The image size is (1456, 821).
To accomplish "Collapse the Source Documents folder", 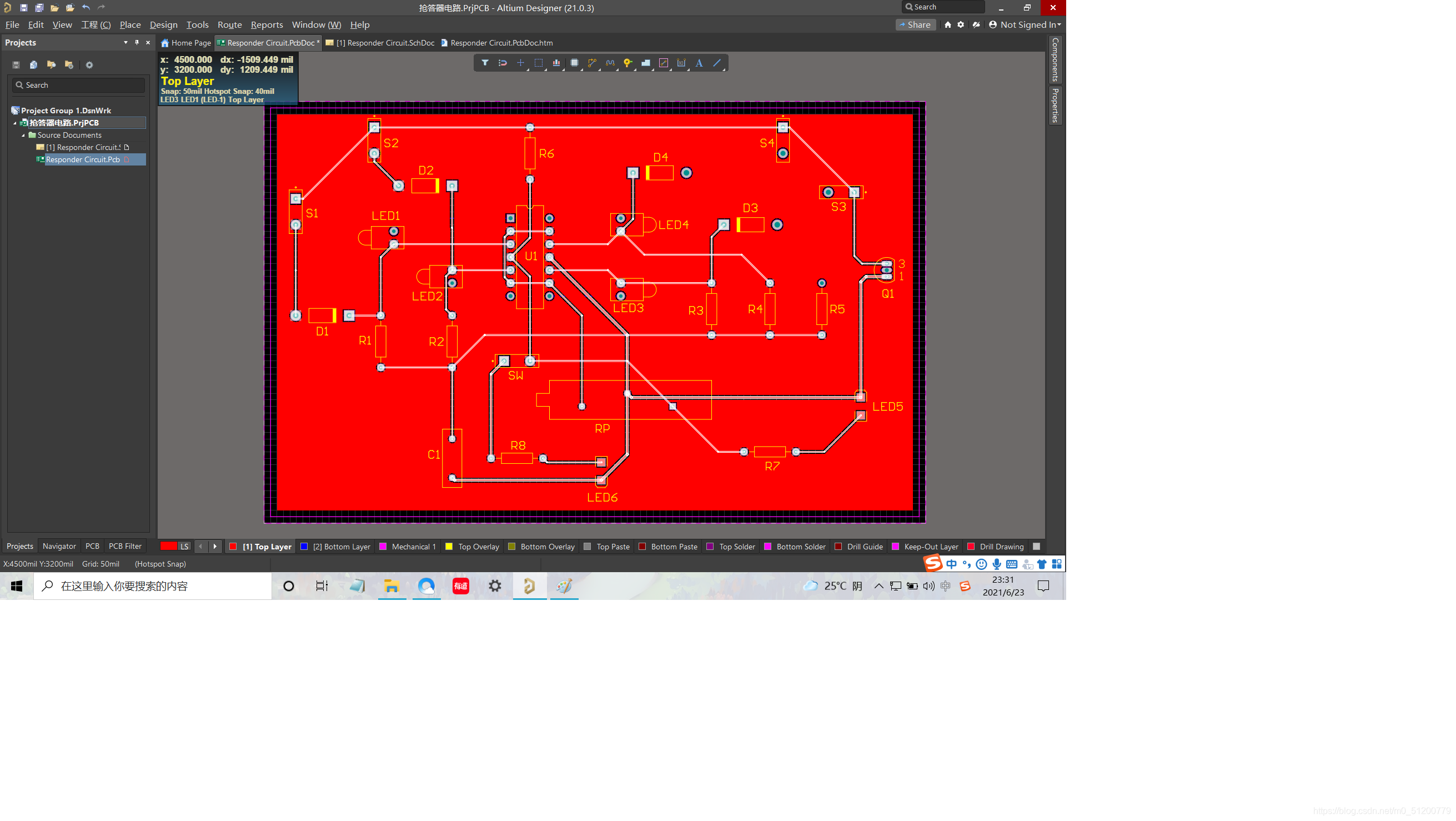I will (23, 135).
